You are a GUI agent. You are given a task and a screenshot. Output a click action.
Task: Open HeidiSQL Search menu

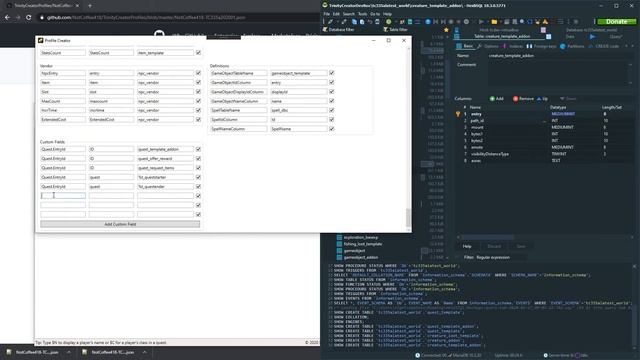click(x=349, y=14)
